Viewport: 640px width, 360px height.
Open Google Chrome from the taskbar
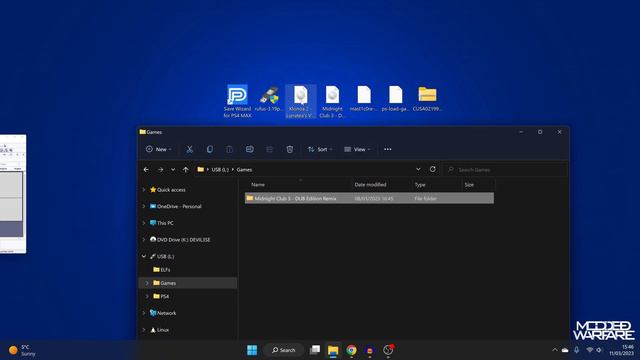coord(351,350)
